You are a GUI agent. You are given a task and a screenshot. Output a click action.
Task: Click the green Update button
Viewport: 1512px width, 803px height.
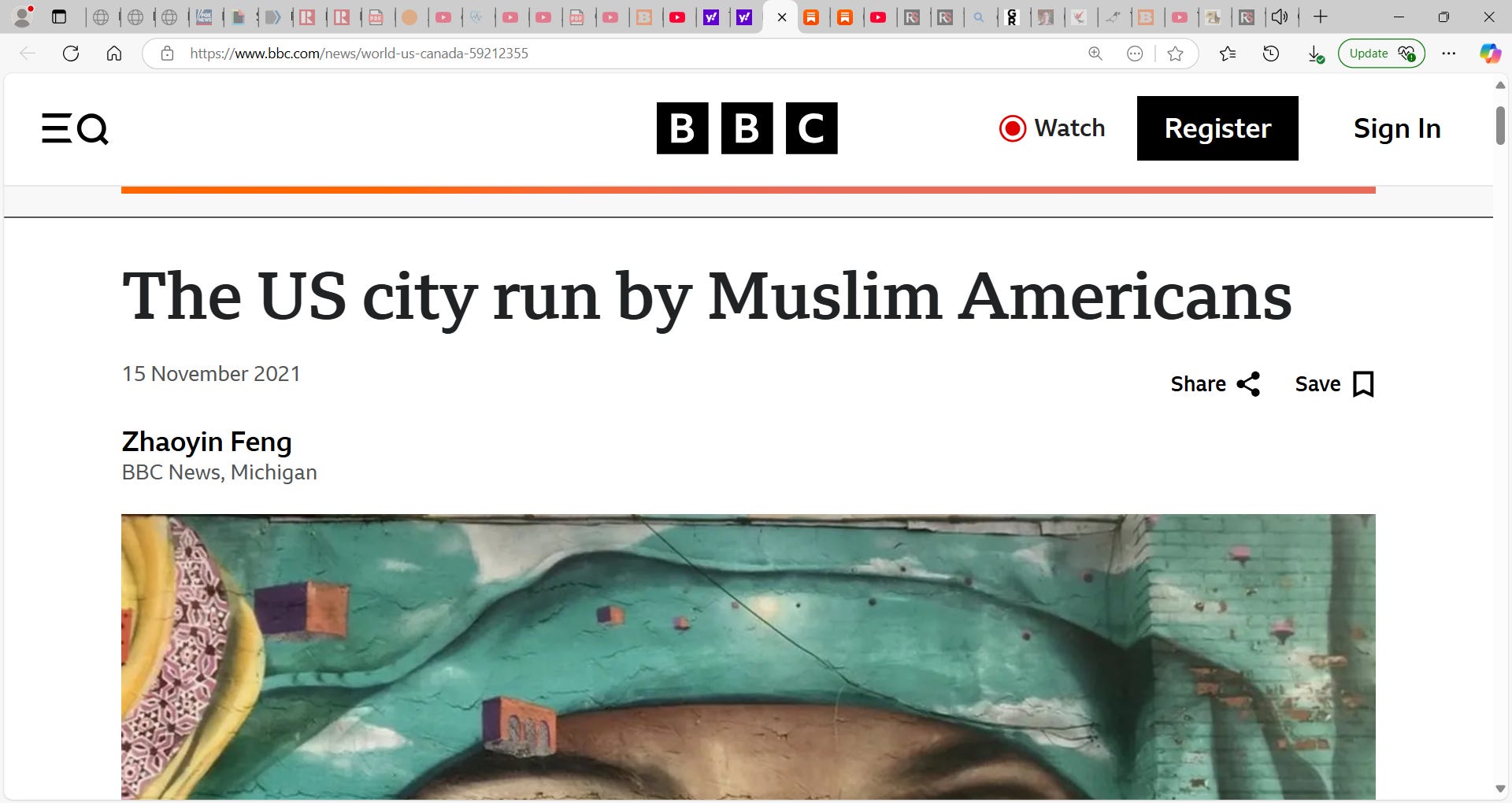1381,54
